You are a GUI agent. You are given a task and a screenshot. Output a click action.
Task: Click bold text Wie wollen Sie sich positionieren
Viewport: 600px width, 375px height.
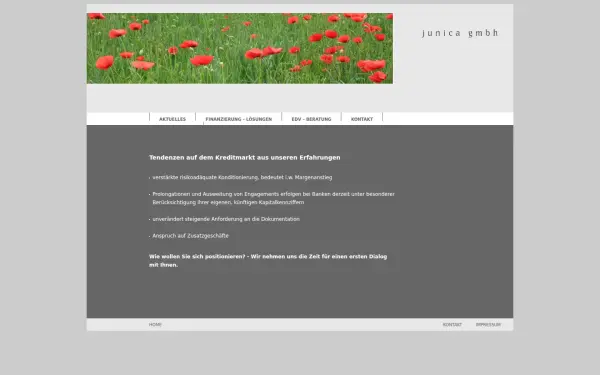tap(268, 261)
